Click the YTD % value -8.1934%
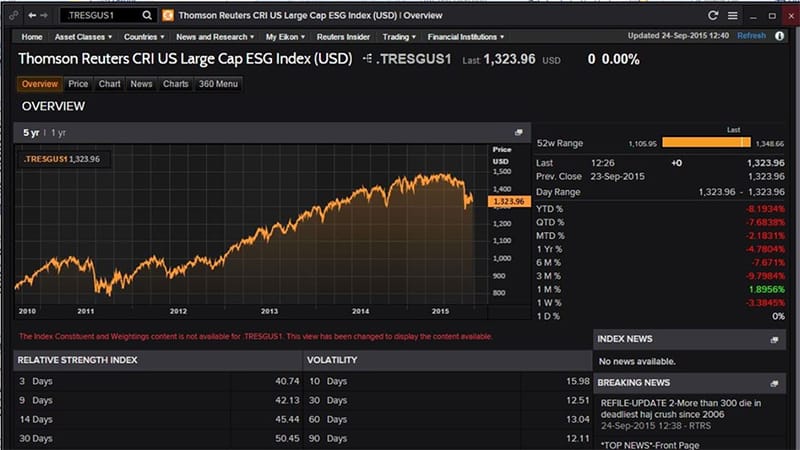 click(765, 209)
